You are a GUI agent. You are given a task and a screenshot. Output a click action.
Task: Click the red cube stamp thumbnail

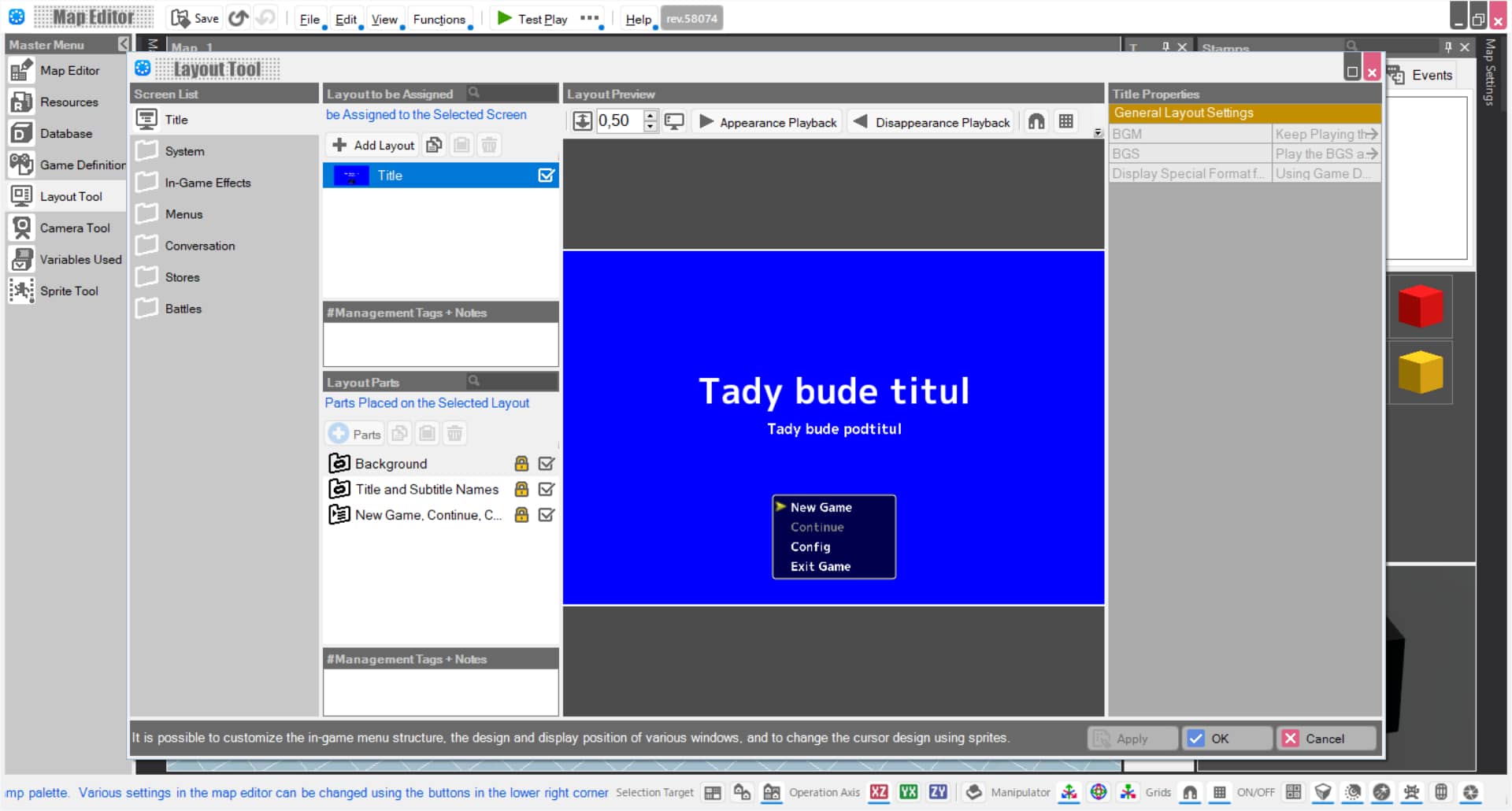pos(1421,306)
